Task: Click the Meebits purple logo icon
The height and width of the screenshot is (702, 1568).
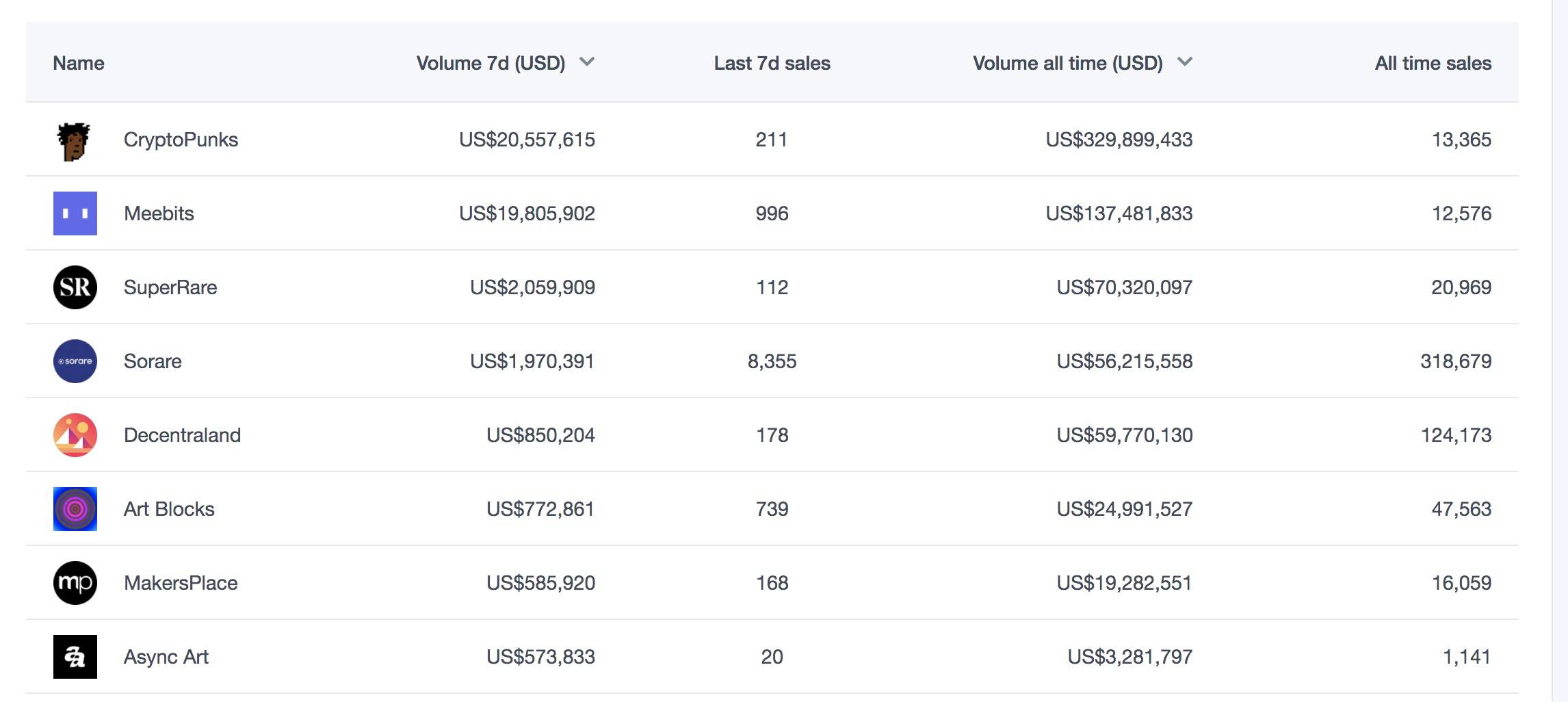Action: pos(75,213)
